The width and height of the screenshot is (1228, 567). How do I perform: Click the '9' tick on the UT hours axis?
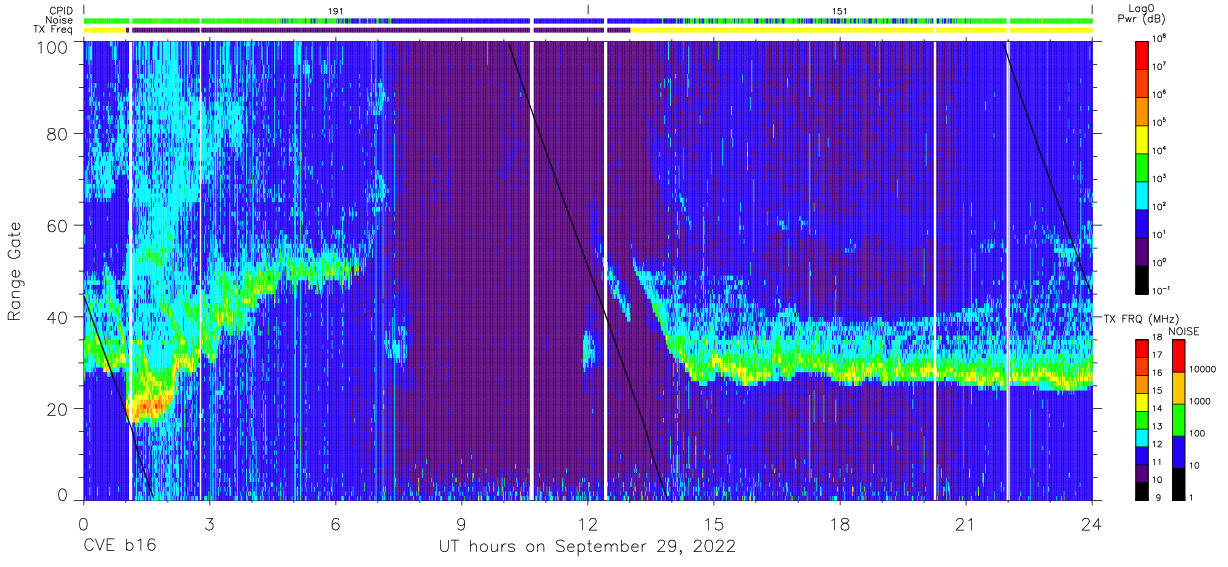tap(461, 523)
